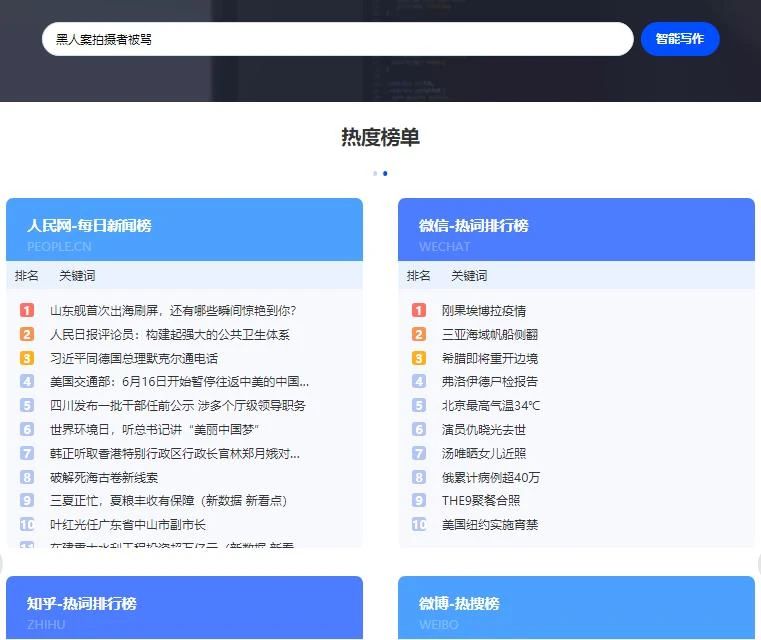The height and width of the screenshot is (640, 761).
Task: Open 习近平同德国总理默克尔通电话 item
Action: tap(134, 358)
